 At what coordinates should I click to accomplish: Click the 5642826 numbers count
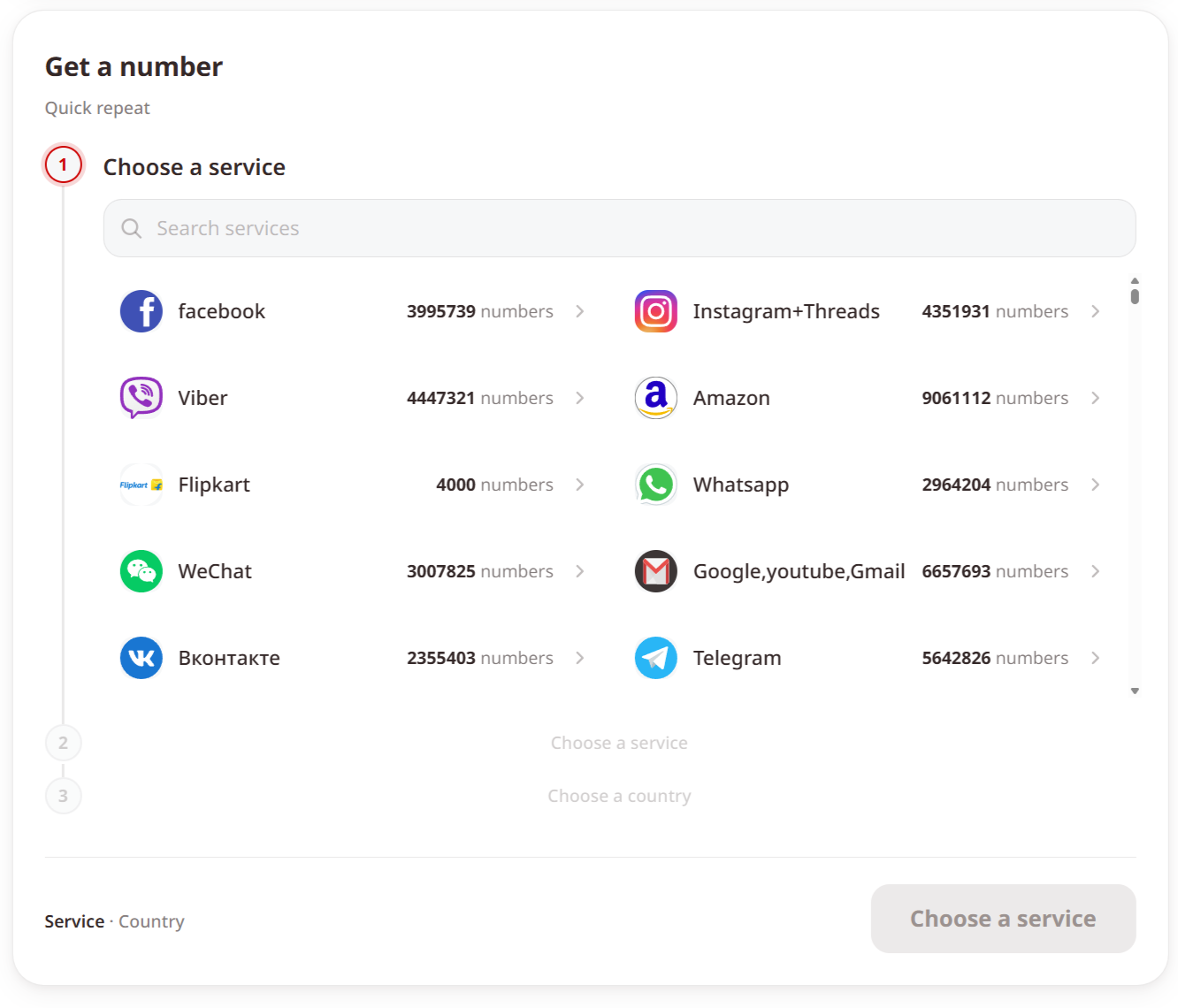(x=995, y=658)
